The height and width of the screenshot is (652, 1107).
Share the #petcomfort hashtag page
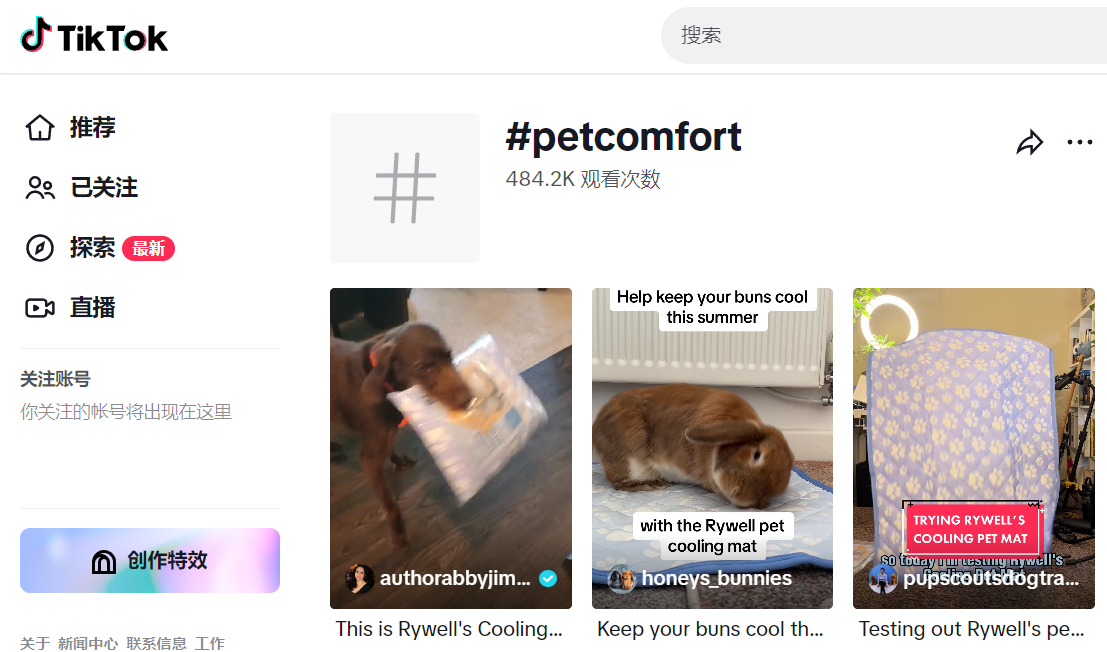(x=1029, y=143)
